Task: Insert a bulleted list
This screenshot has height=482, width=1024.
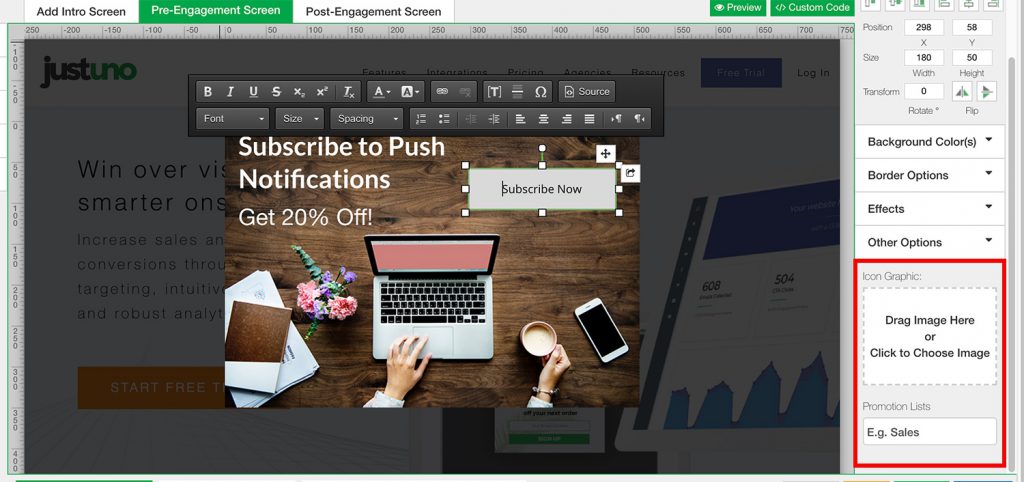Action: 444,119
